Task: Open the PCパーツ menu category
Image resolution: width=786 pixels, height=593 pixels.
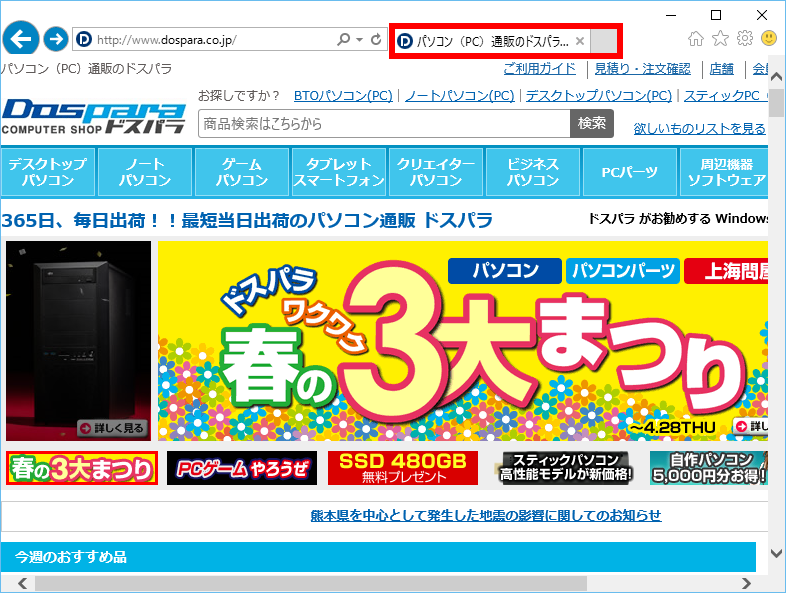Action: [x=630, y=172]
